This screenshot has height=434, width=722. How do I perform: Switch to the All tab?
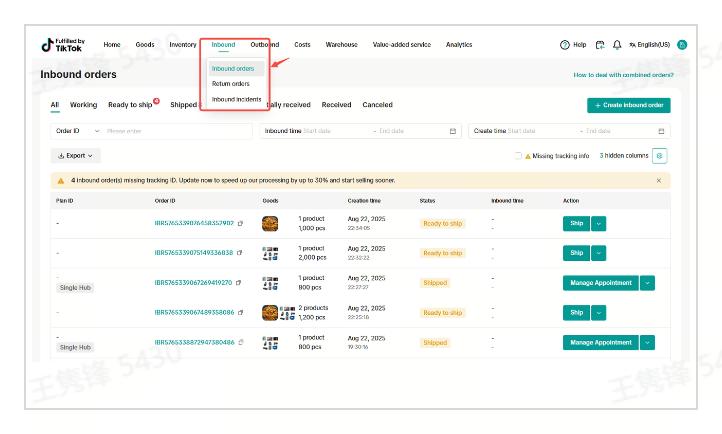(55, 105)
